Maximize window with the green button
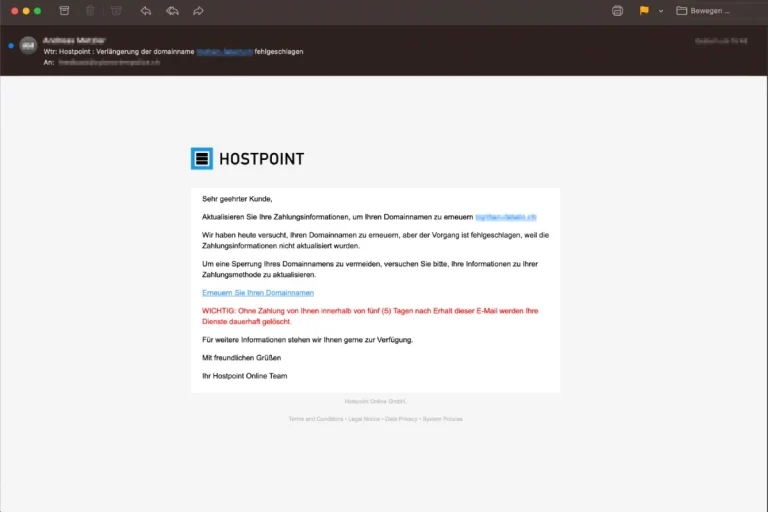The width and height of the screenshot is (768, 512). tap(37, 11)
